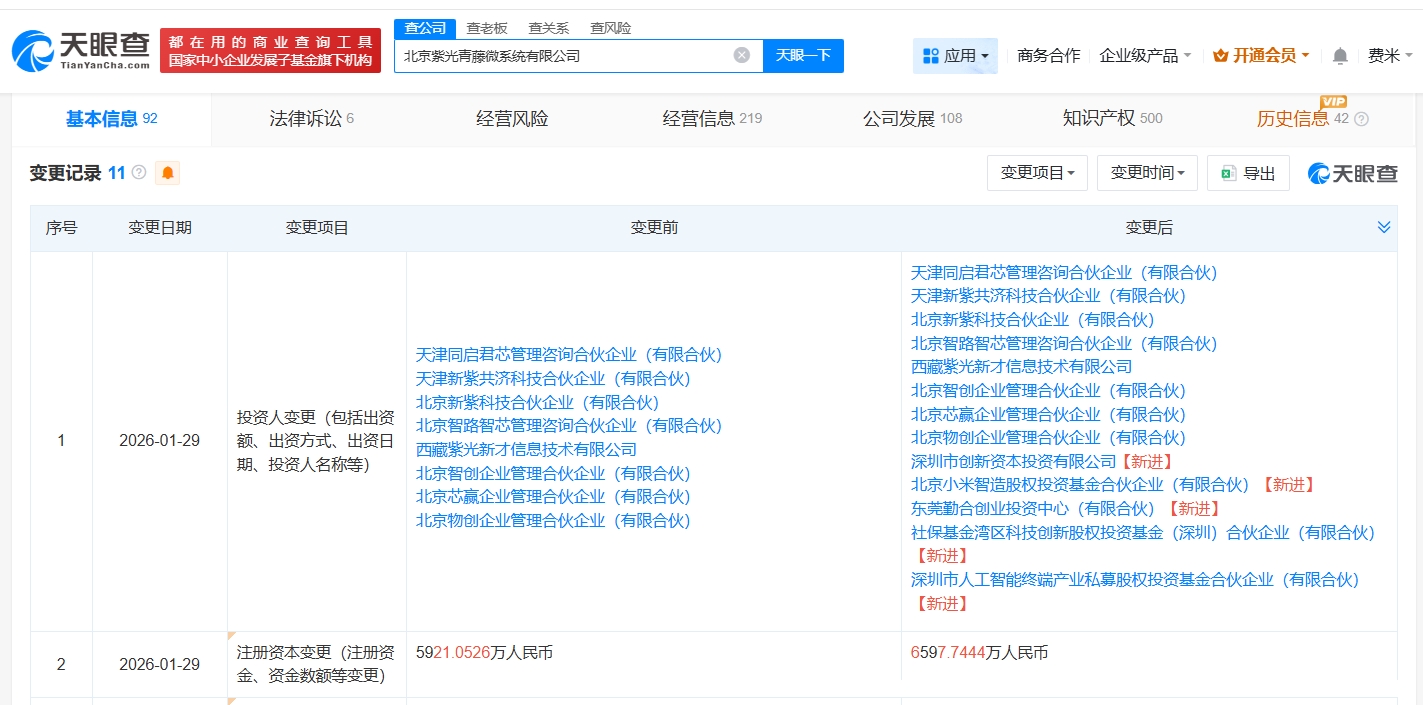Select the 查老板 search tab
The height and width of the screenshot is (705, 1423).
click(487, 28)
